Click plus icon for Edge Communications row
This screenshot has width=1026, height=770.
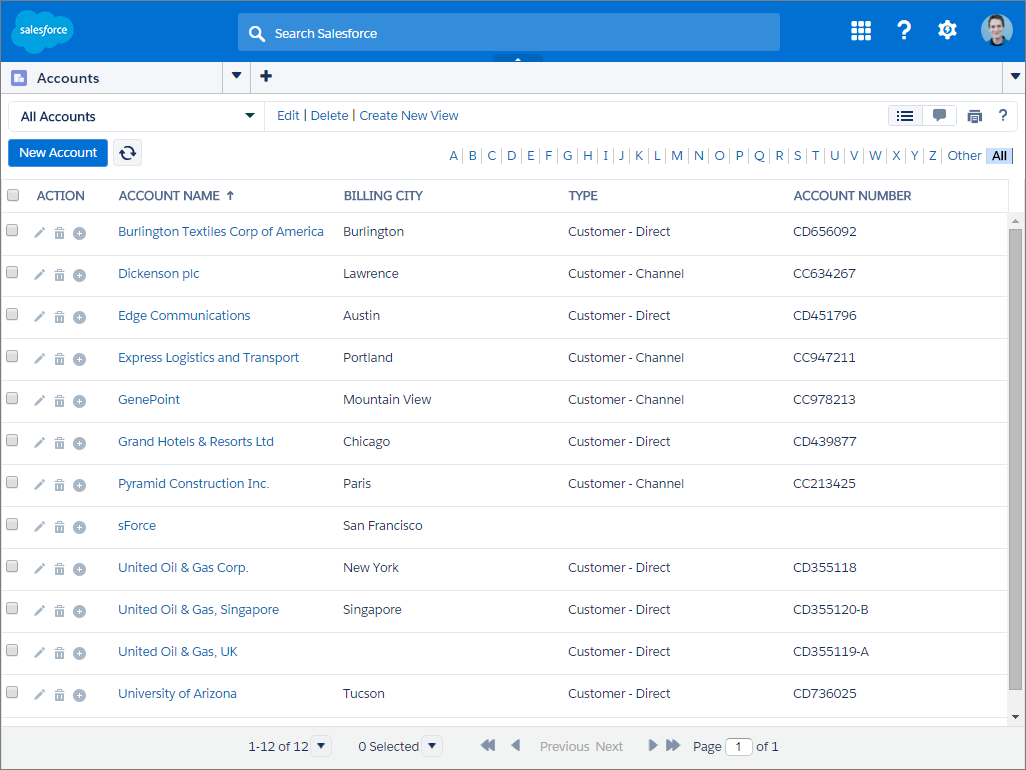(79, 317)
